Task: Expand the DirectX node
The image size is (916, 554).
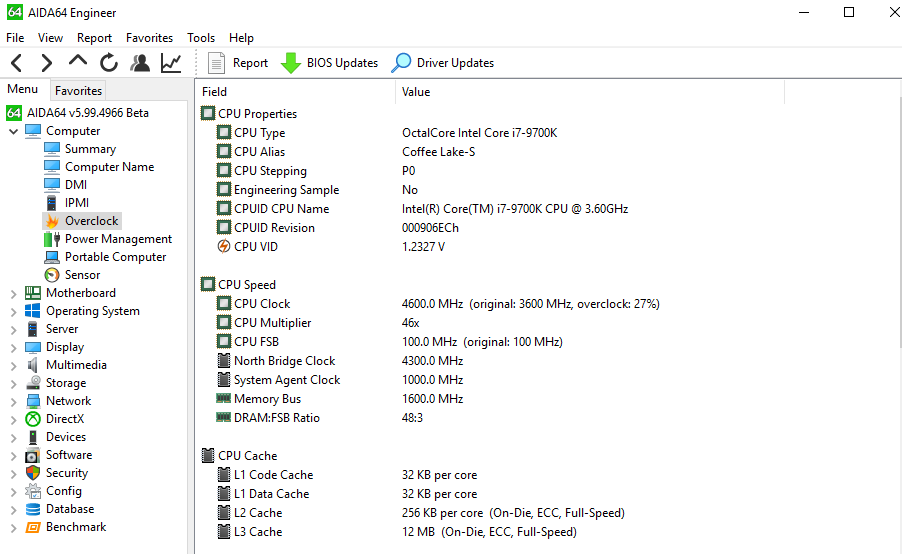Action: click(x=13, y=420)
